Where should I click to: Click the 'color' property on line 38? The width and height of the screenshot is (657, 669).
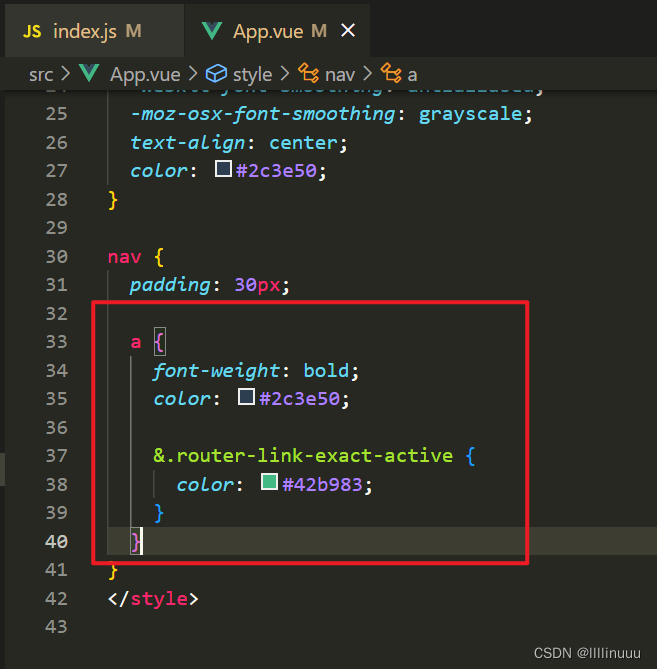[205, 485]
